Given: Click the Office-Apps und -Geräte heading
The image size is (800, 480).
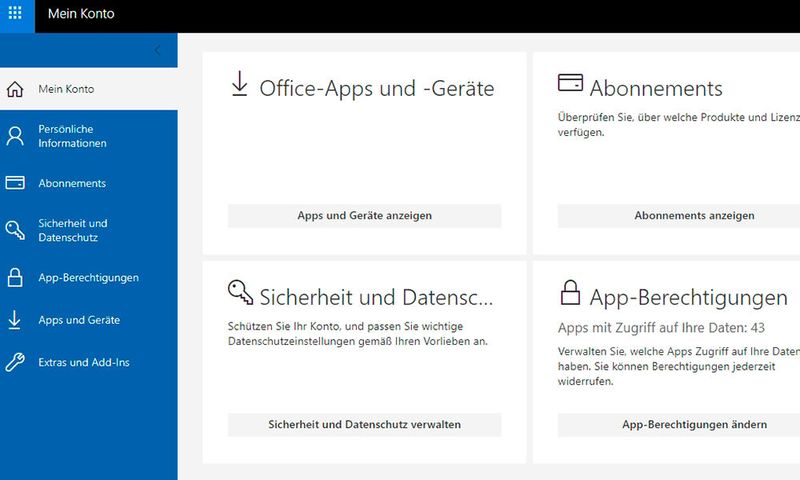Looking at the screenshot, I should [377, 89].
